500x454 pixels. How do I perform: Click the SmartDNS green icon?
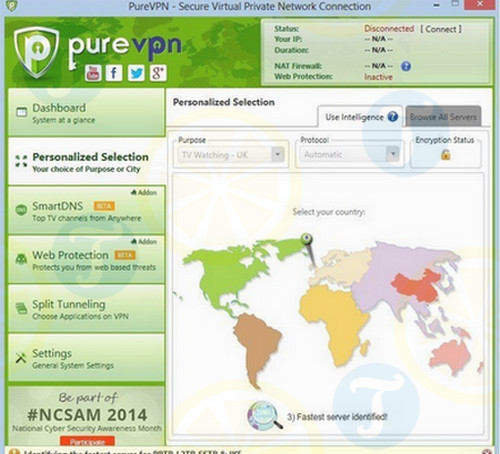click(x=21, y=210)
